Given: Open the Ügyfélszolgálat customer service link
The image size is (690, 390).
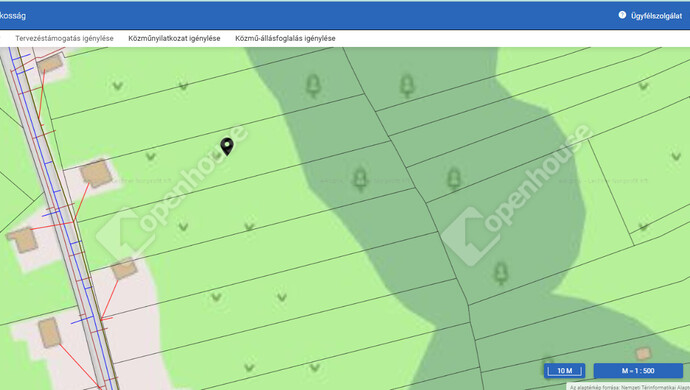Looking at the screenshot, I should coord(656,16).
